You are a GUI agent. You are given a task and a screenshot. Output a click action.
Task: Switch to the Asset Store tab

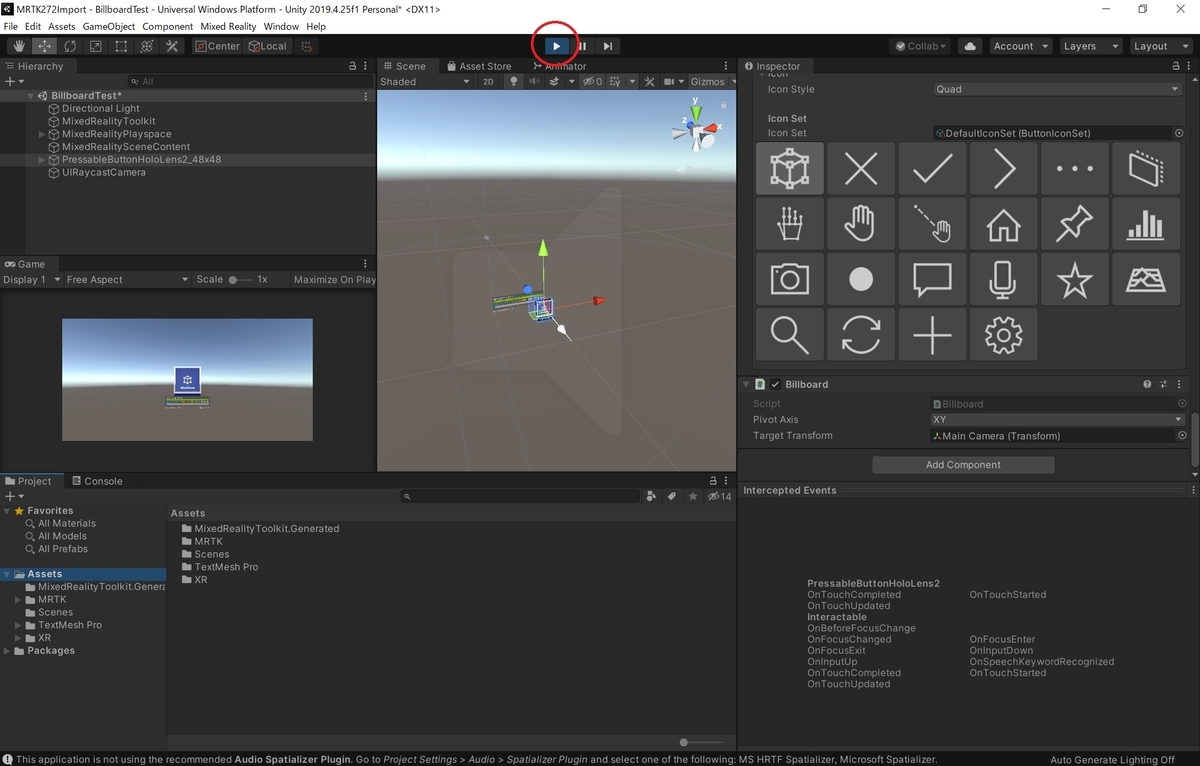point(479,66)
